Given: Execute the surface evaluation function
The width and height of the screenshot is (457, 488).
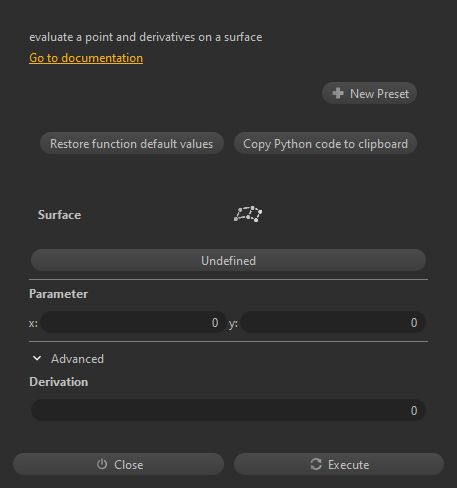Looking at the screenshot, I should click(339, 464).
